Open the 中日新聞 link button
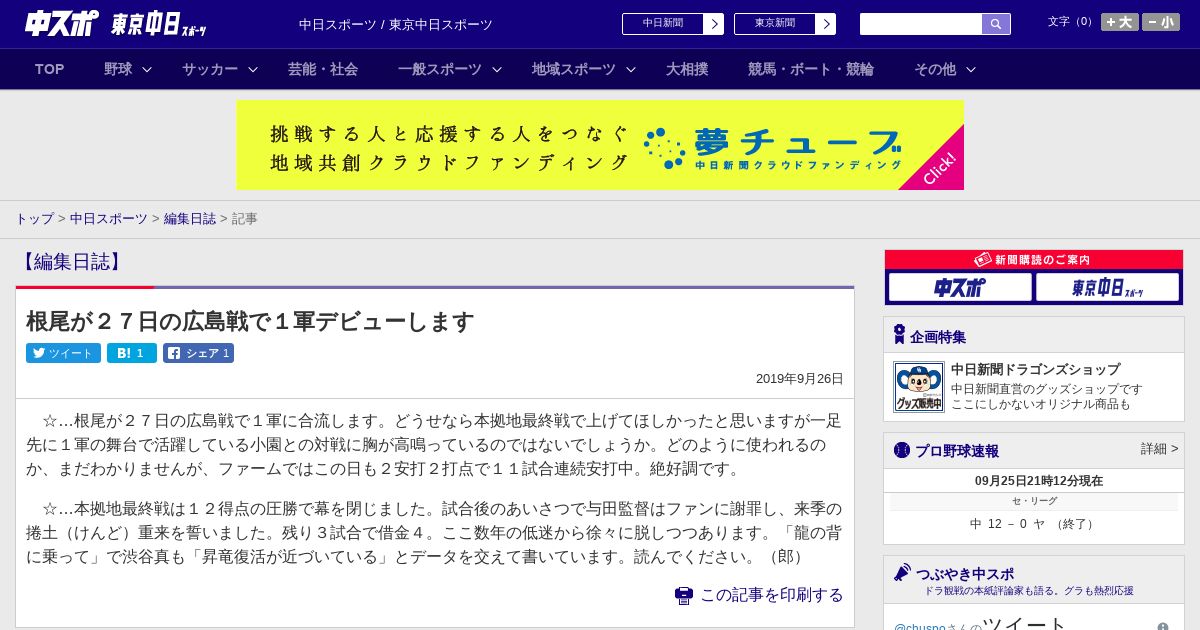 pyautogui.click(x=663, y=24)
